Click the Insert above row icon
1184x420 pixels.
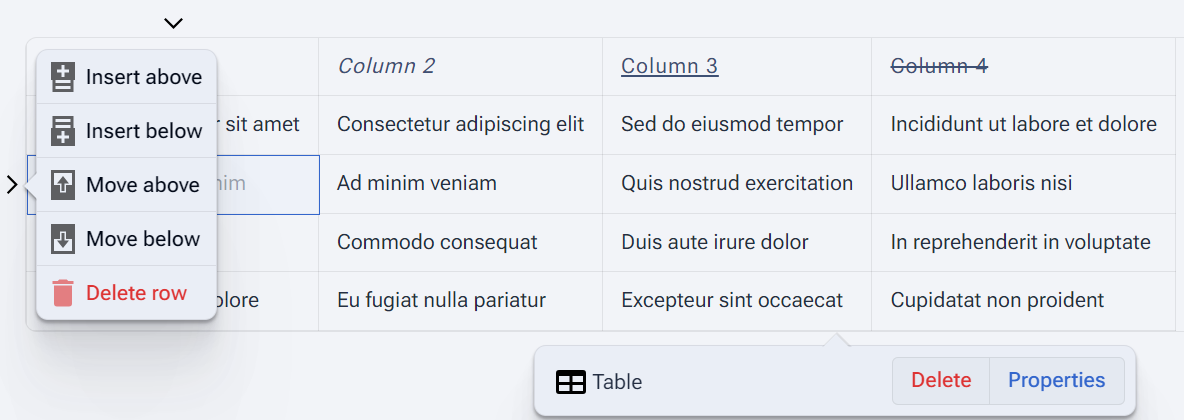(x=63, y=77)
